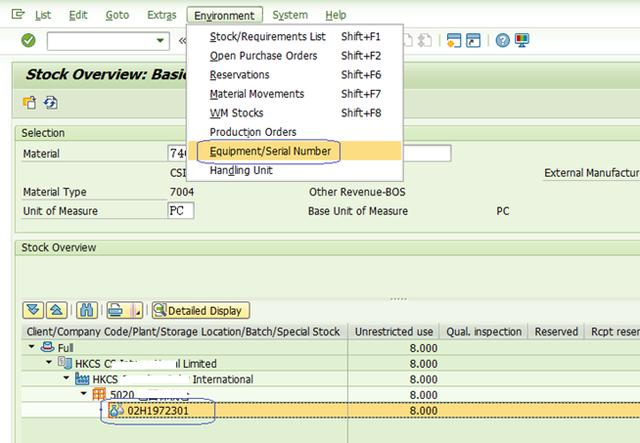Click the Unit of Measure PC field
The height and width of the screenshot is (443, 640).
tap(180, 211)
